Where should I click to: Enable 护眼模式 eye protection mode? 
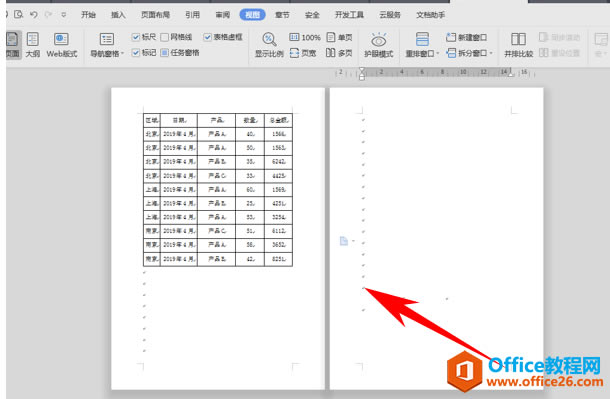pos(379,45)
